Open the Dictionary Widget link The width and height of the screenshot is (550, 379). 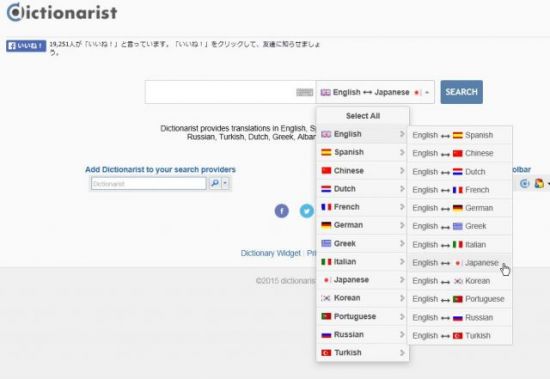point(270,253)
